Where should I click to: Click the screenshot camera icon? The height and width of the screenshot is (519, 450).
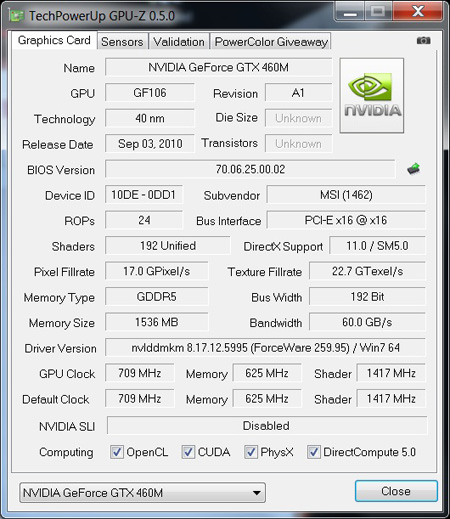[x=423, y=41]
